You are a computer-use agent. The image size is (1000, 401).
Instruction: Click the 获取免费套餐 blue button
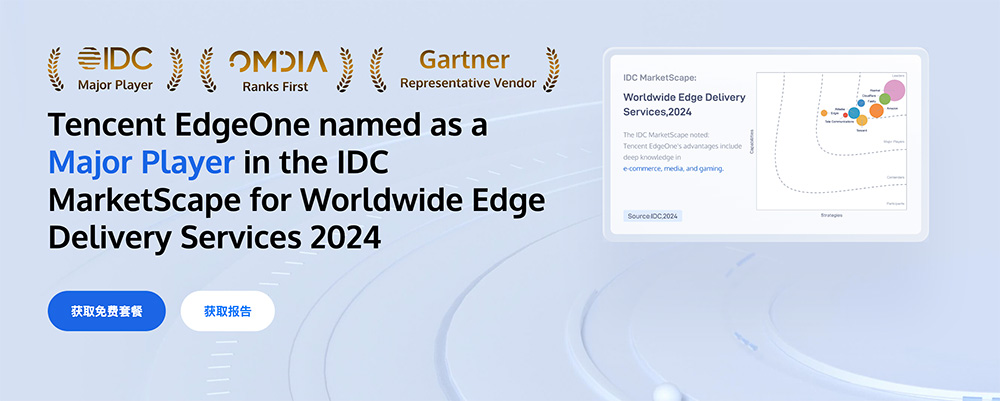[x=107, y=311]
